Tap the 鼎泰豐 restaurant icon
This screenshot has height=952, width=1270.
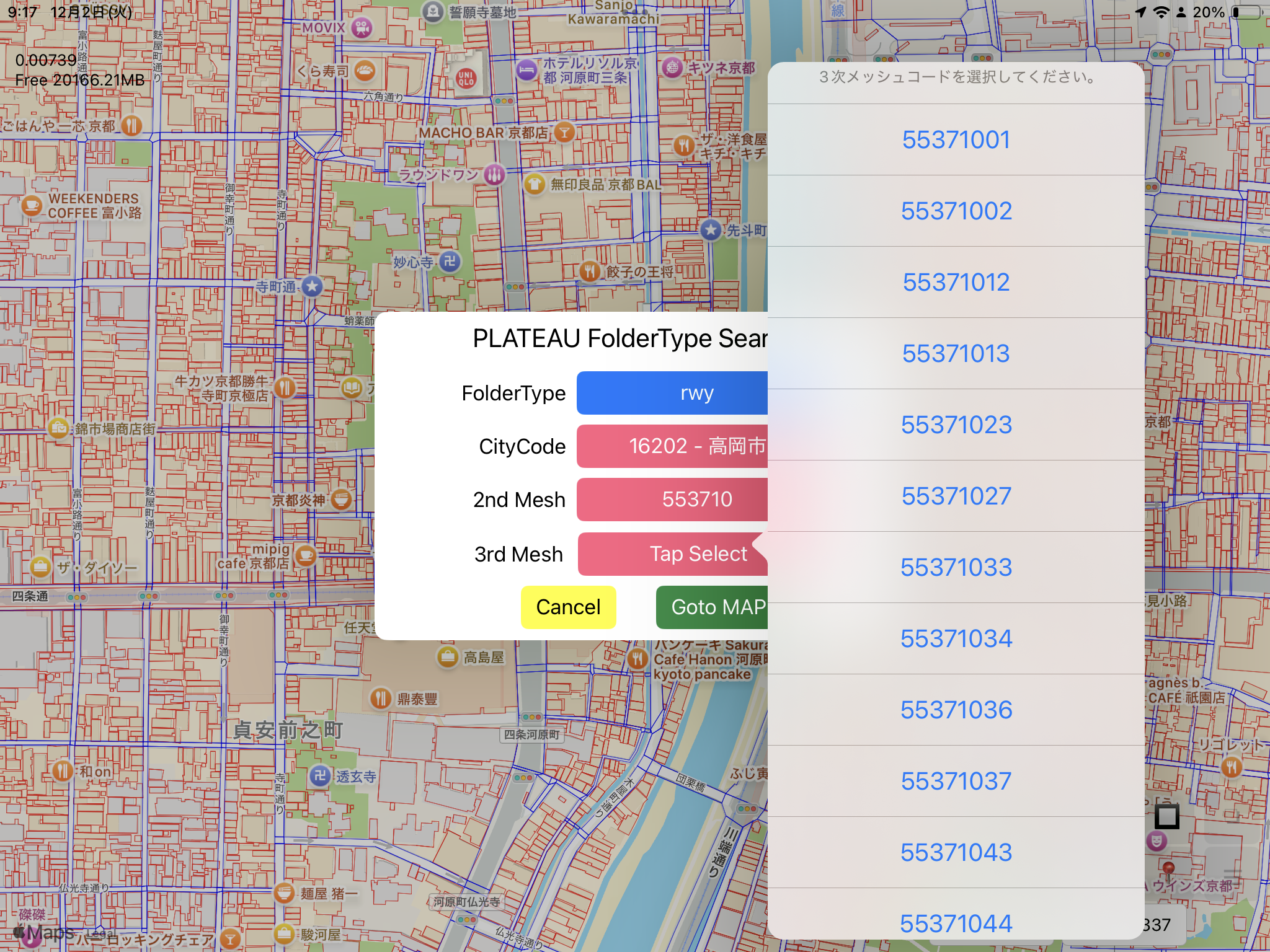click(380, 699)
